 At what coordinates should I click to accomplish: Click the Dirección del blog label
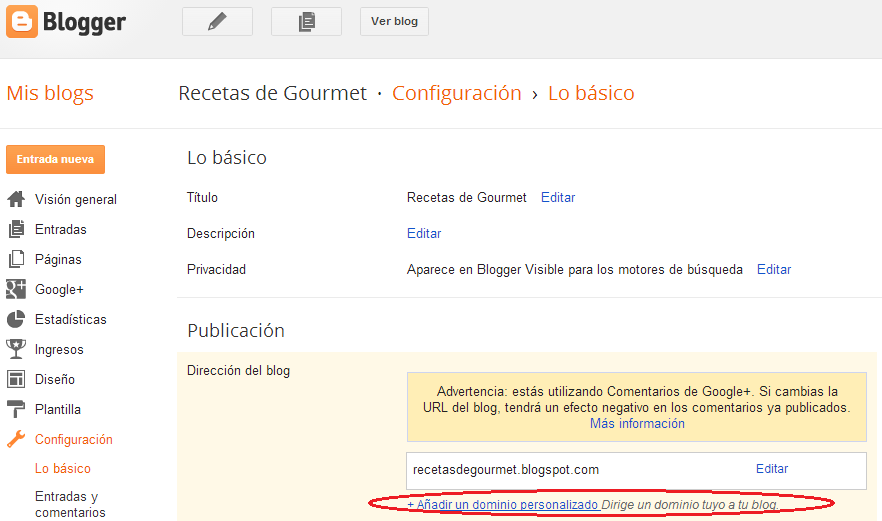point(238,371)
